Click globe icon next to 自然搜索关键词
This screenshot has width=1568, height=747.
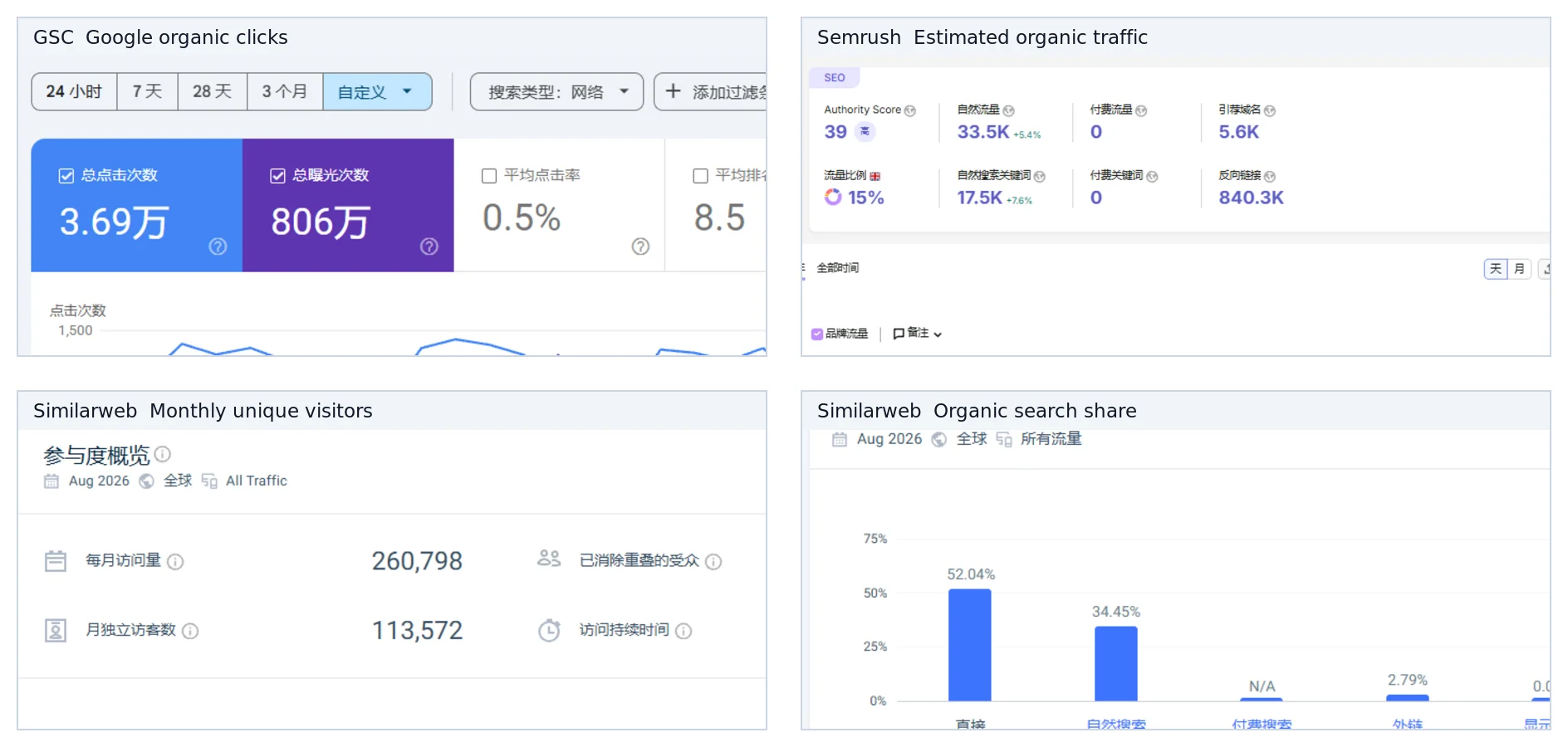point(1040,176)
